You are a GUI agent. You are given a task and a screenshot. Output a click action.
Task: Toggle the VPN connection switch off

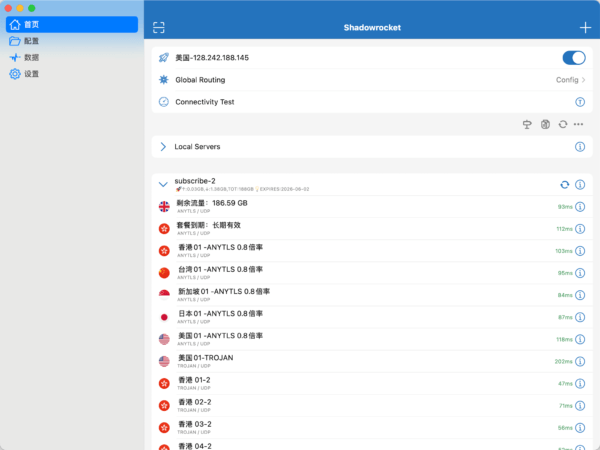click(574, 58)
